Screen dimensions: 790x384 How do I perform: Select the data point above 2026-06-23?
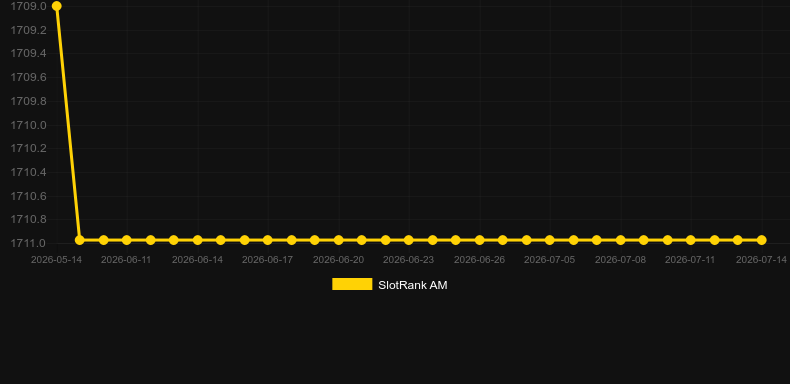pyautogui.click(x=409, y=240)
